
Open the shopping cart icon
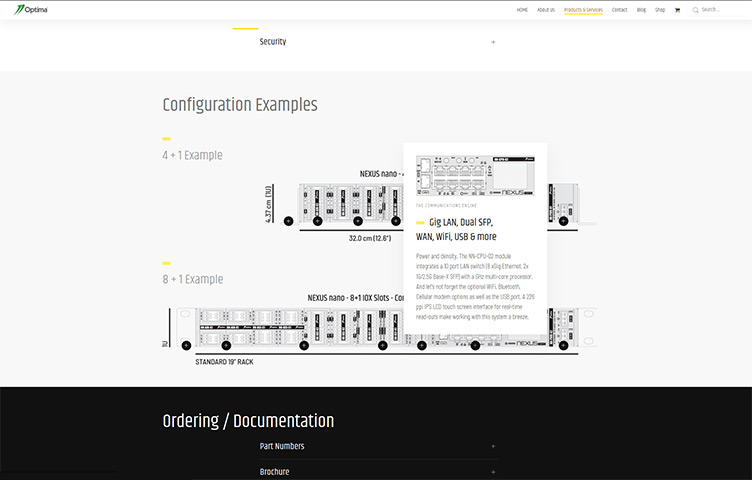pos(677,10)
